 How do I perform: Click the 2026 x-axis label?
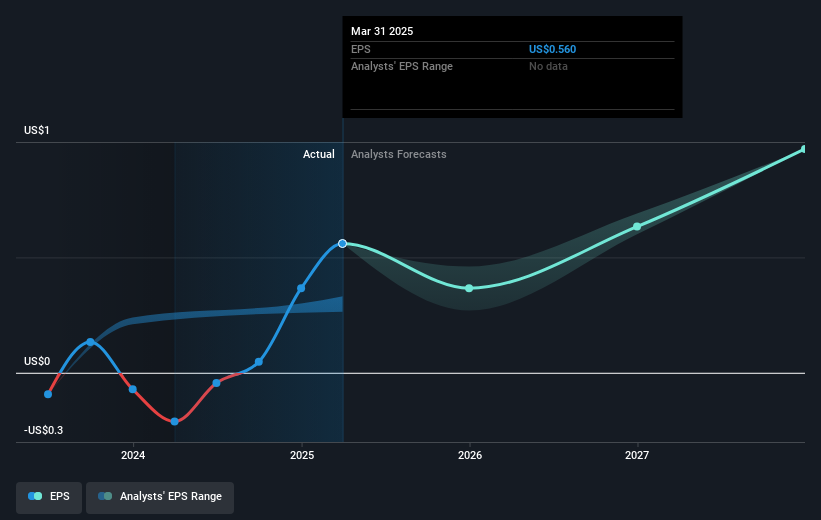[470, 455]
